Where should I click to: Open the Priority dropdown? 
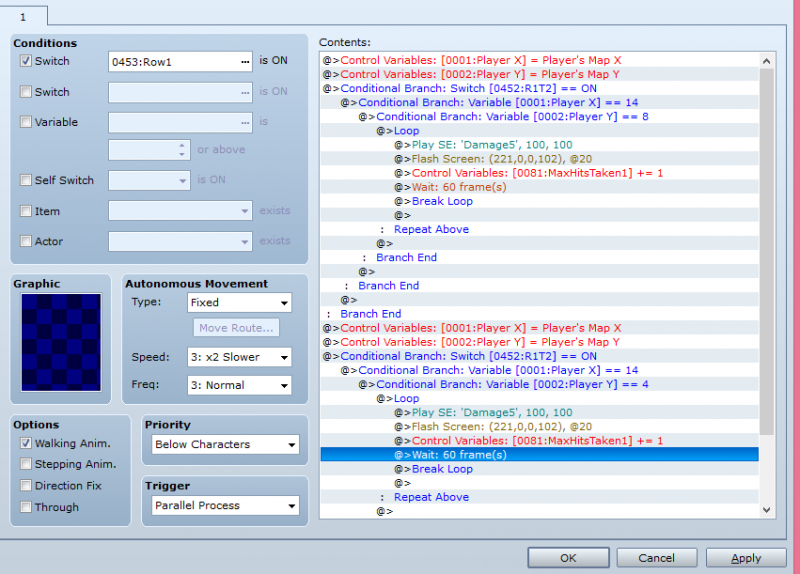[x=225, y=444]
